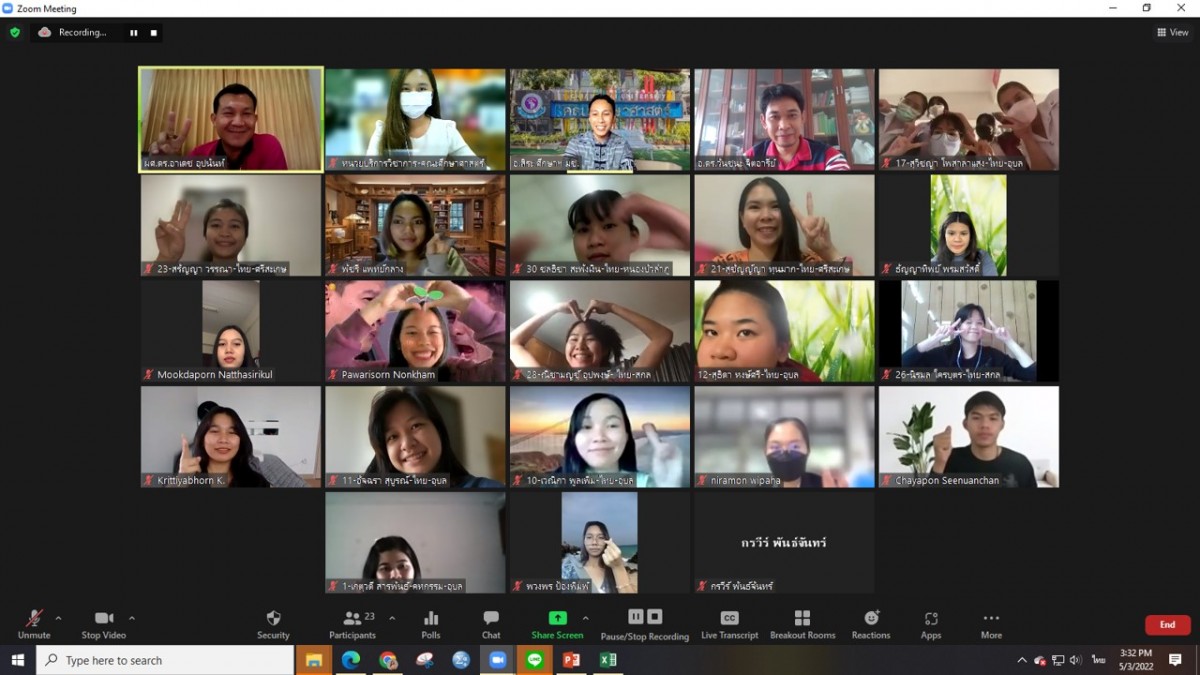
Task: Switch the ไทย input language indicator
Action: pos(1099,660)
